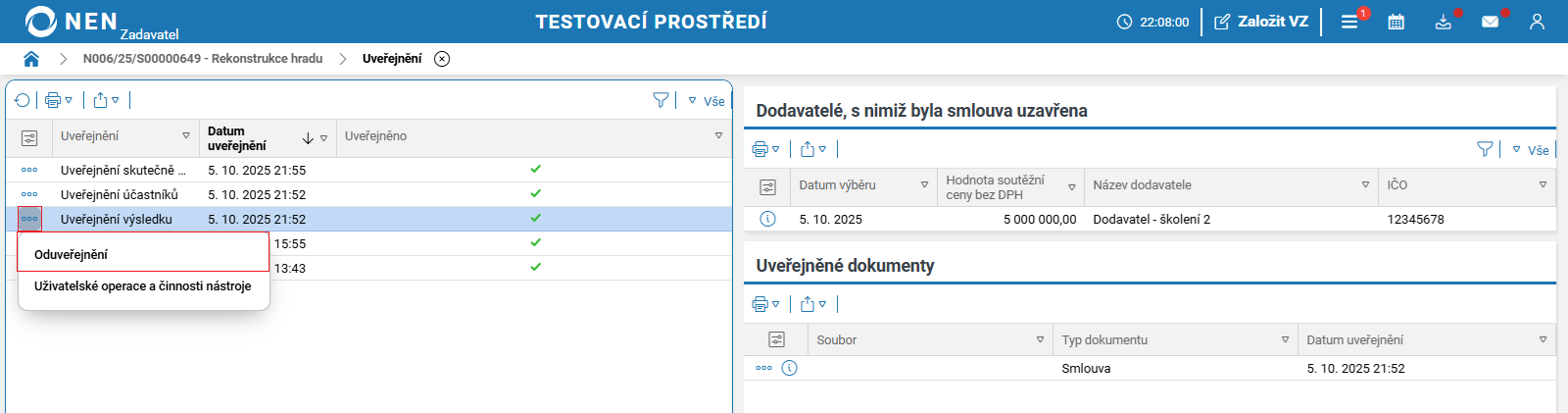Click info icon for Dodavatel - školení 2
This screenshot has width=1568, height=413.
click(767, 219)
